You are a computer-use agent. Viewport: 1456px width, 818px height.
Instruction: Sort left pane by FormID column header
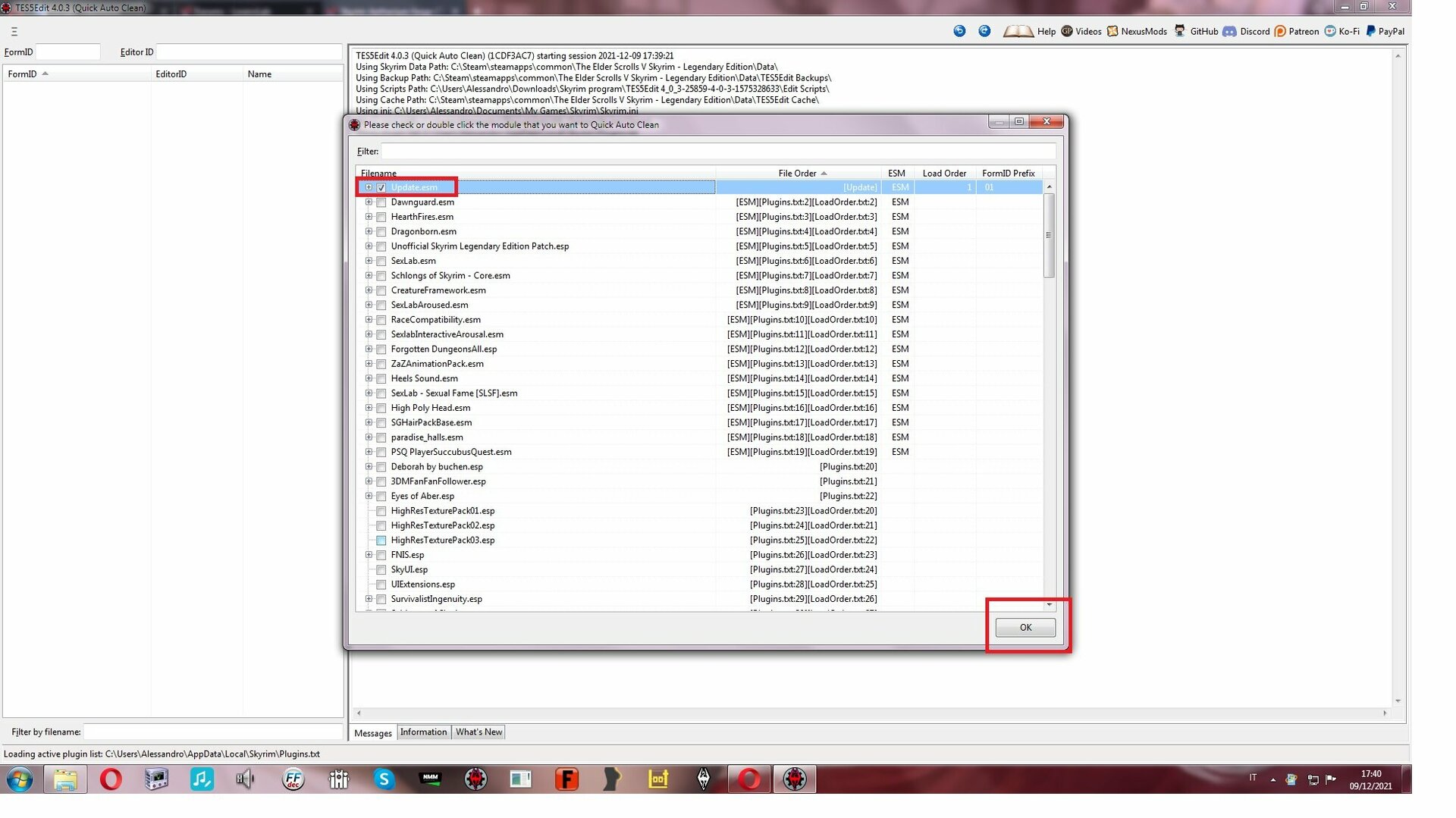(x=77, y=74)
